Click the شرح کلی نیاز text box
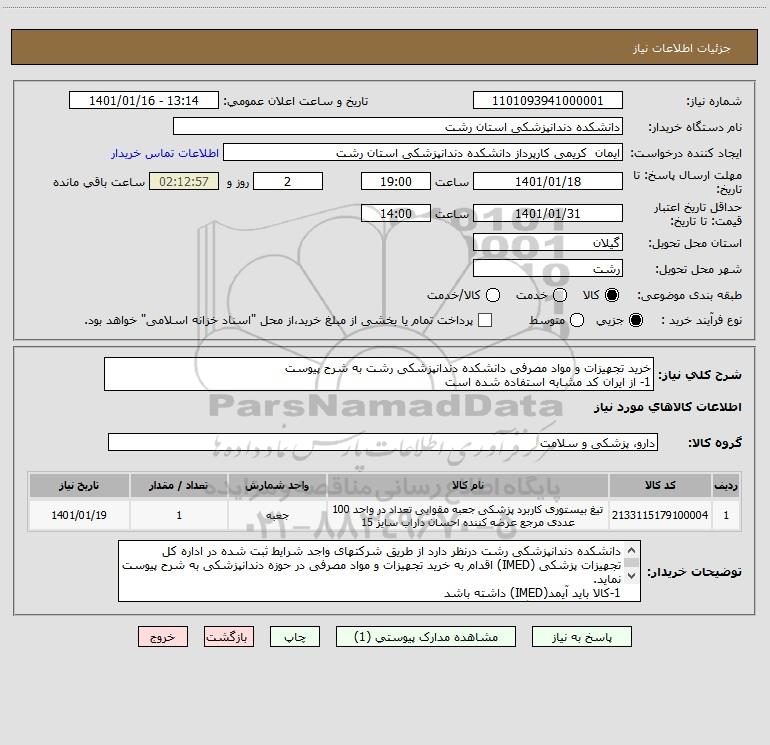The image size is (770, 745). (x=379, y=374)
